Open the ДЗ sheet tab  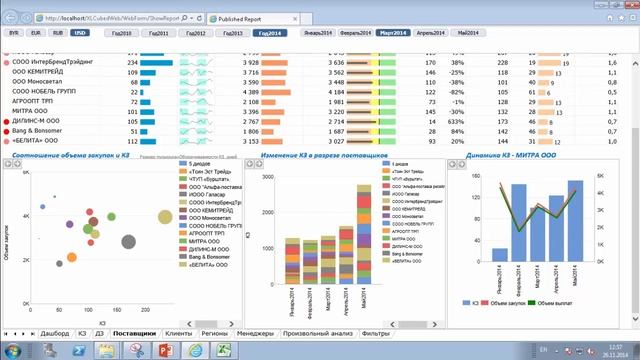[99, 333]
